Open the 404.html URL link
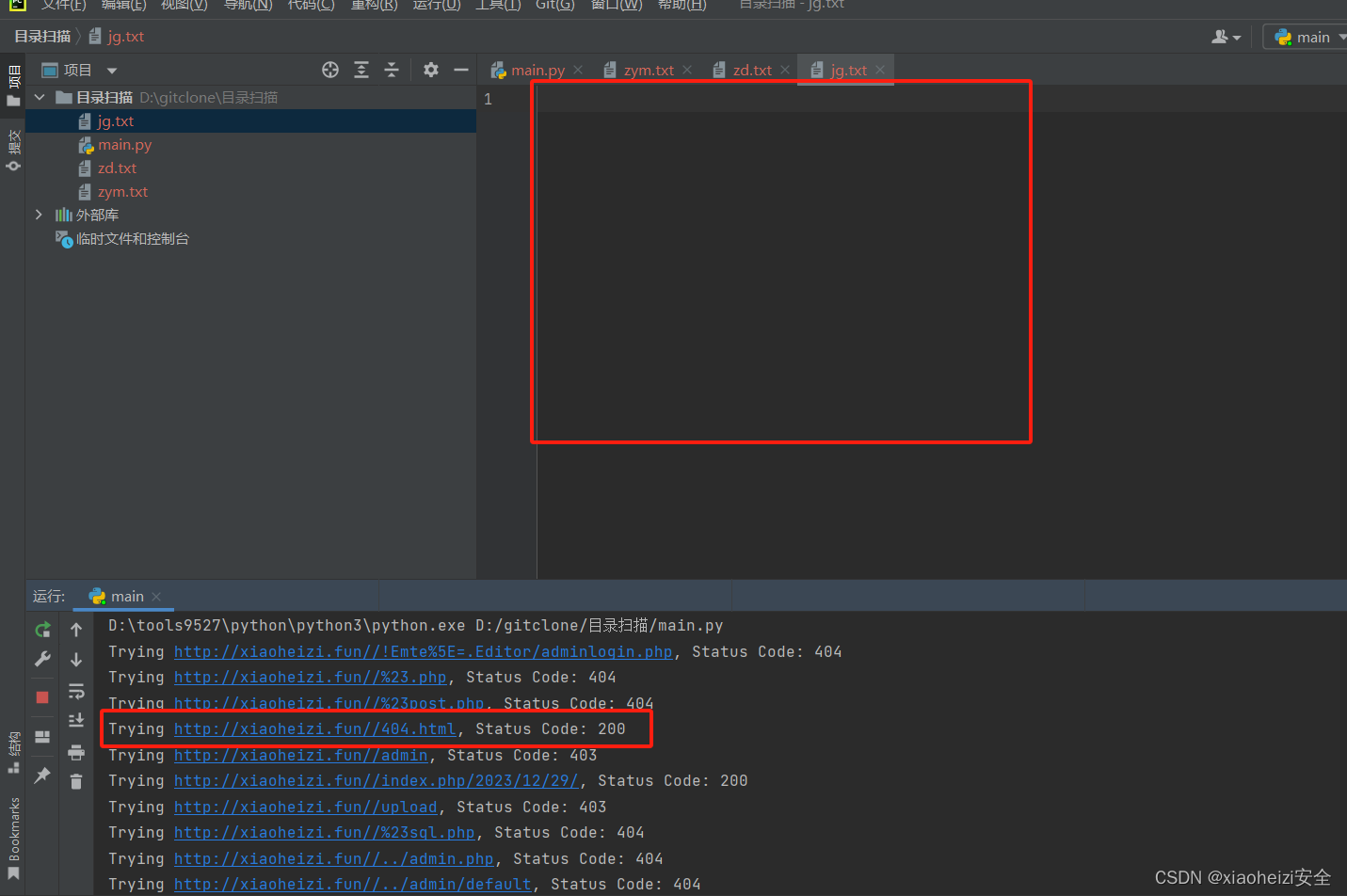 (x=314, y=728)
